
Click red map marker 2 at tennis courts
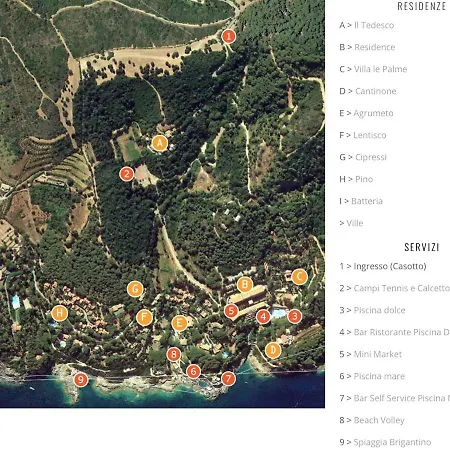point(127,174)
